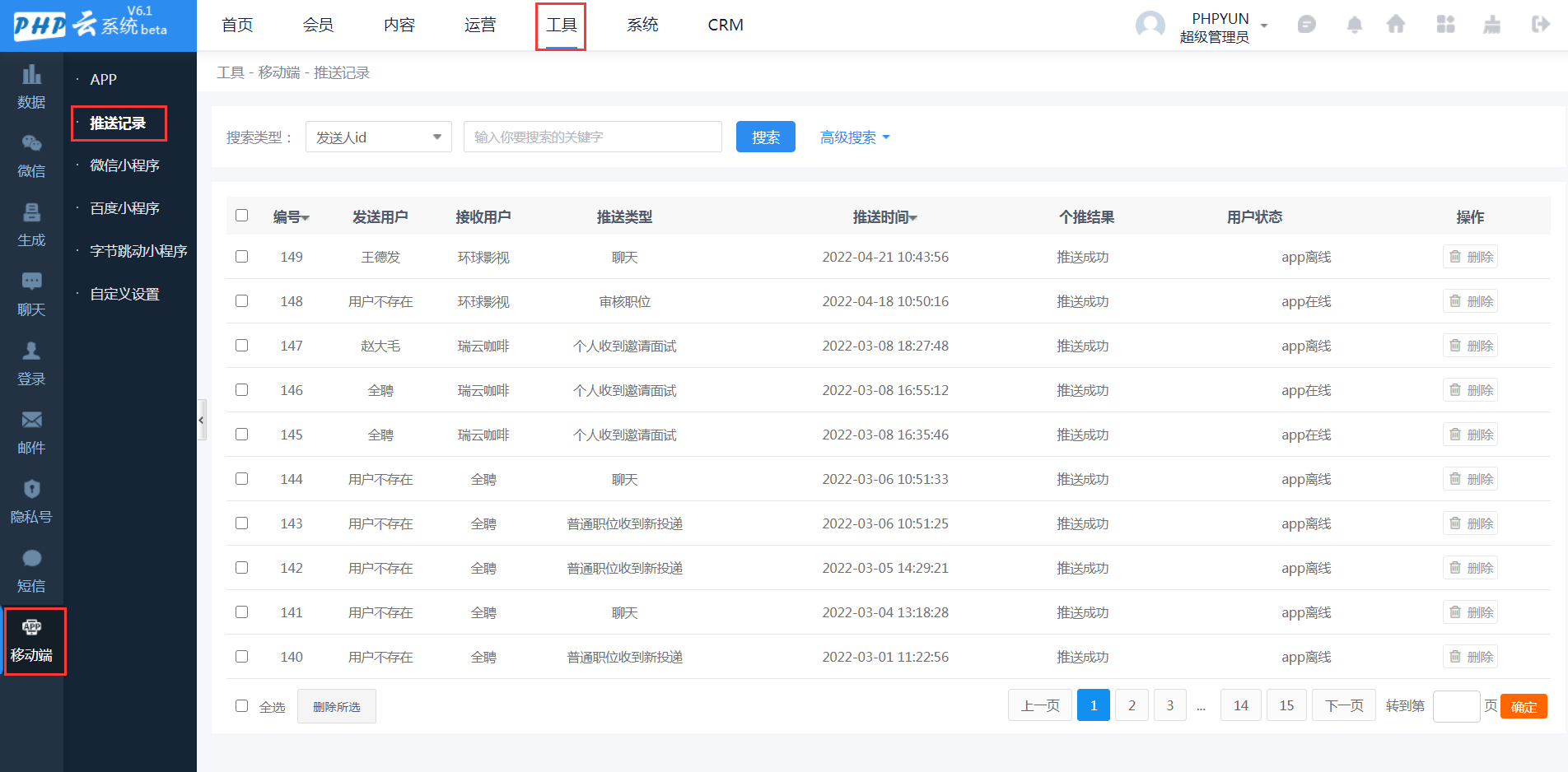Open the 登录 sidebar section

(31, 364)
